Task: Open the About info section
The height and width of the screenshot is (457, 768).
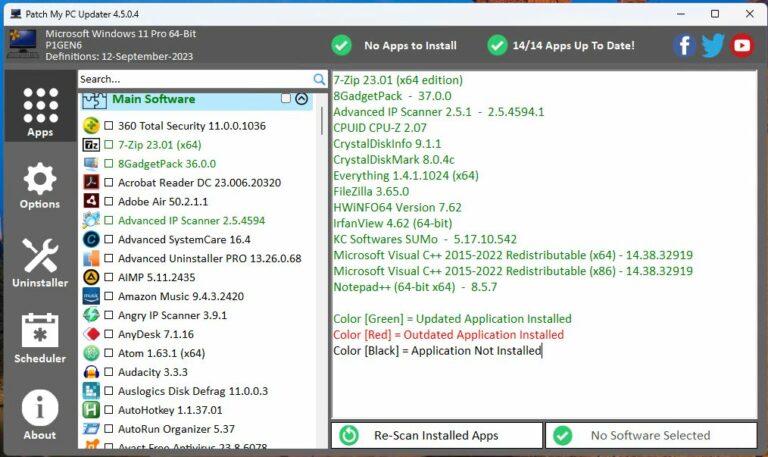Action: click(x=40, y=415)
